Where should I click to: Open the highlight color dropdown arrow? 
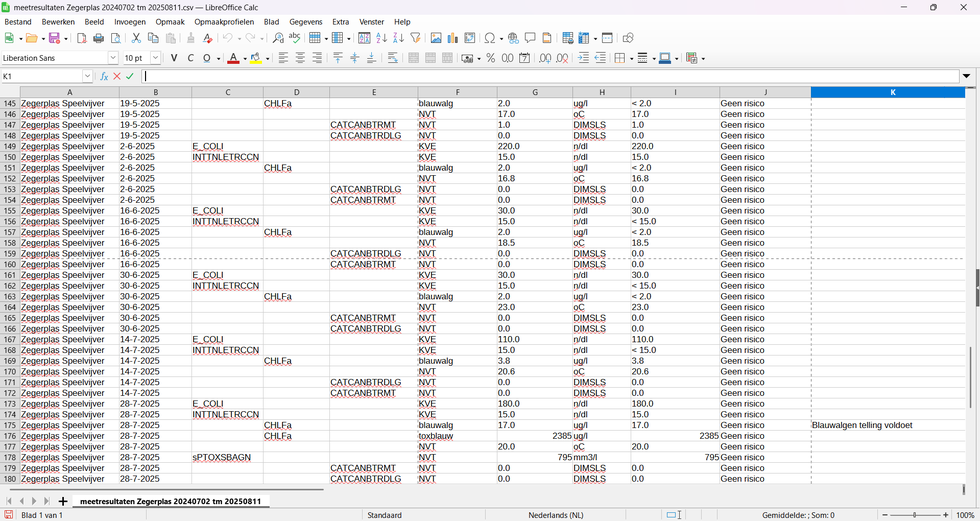(x=268, y=59)
